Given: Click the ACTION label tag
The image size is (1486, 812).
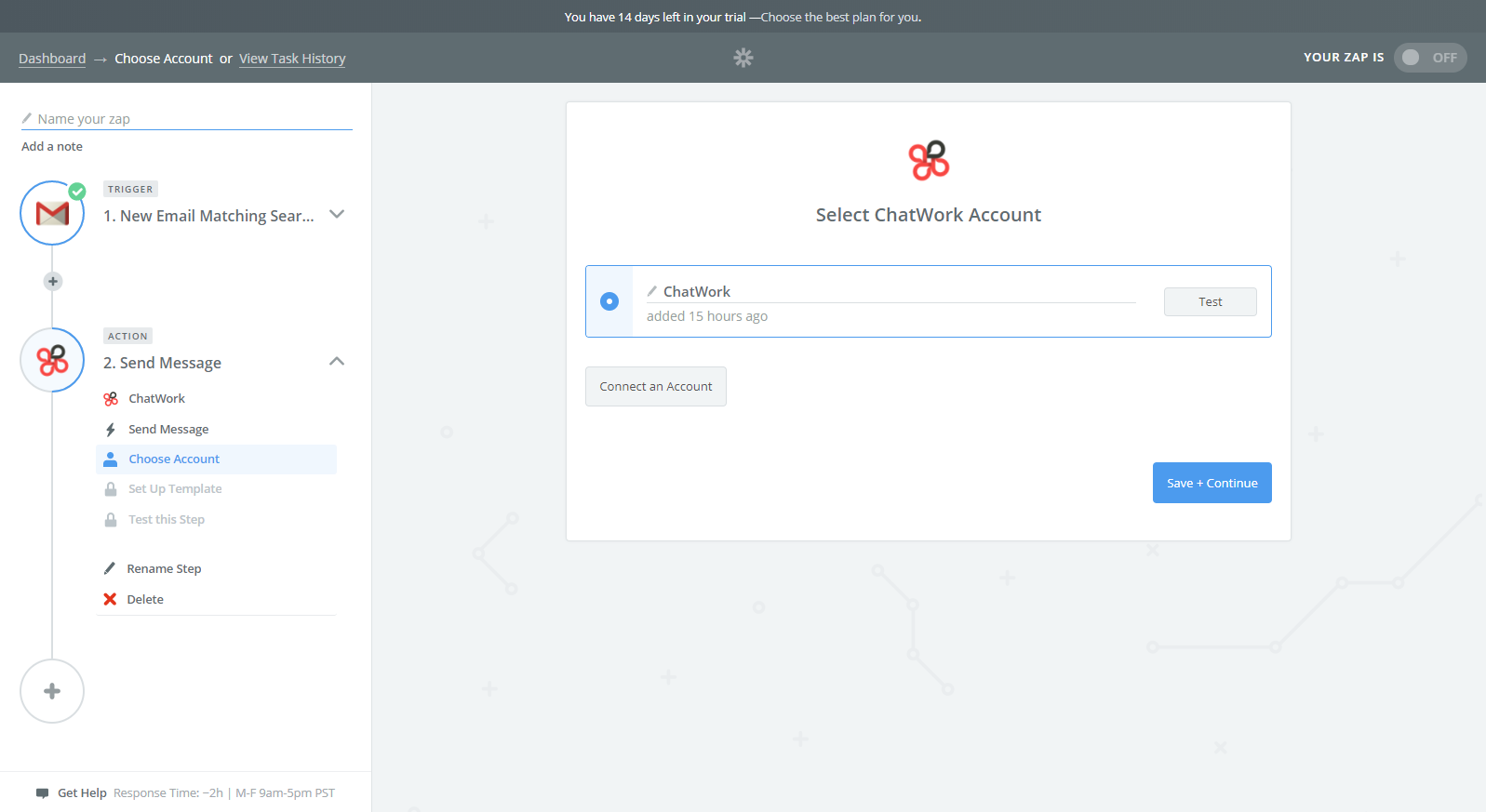Looking at the screenshot, I should click(x=127, y=336).
